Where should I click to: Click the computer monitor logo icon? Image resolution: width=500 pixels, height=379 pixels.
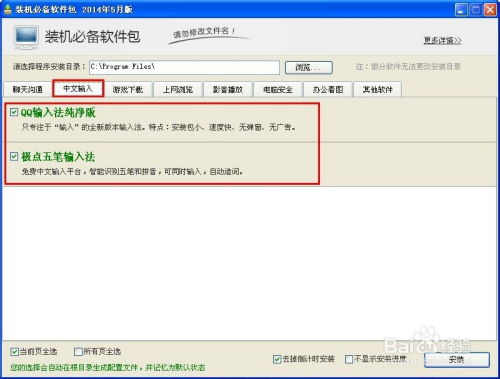26,37
